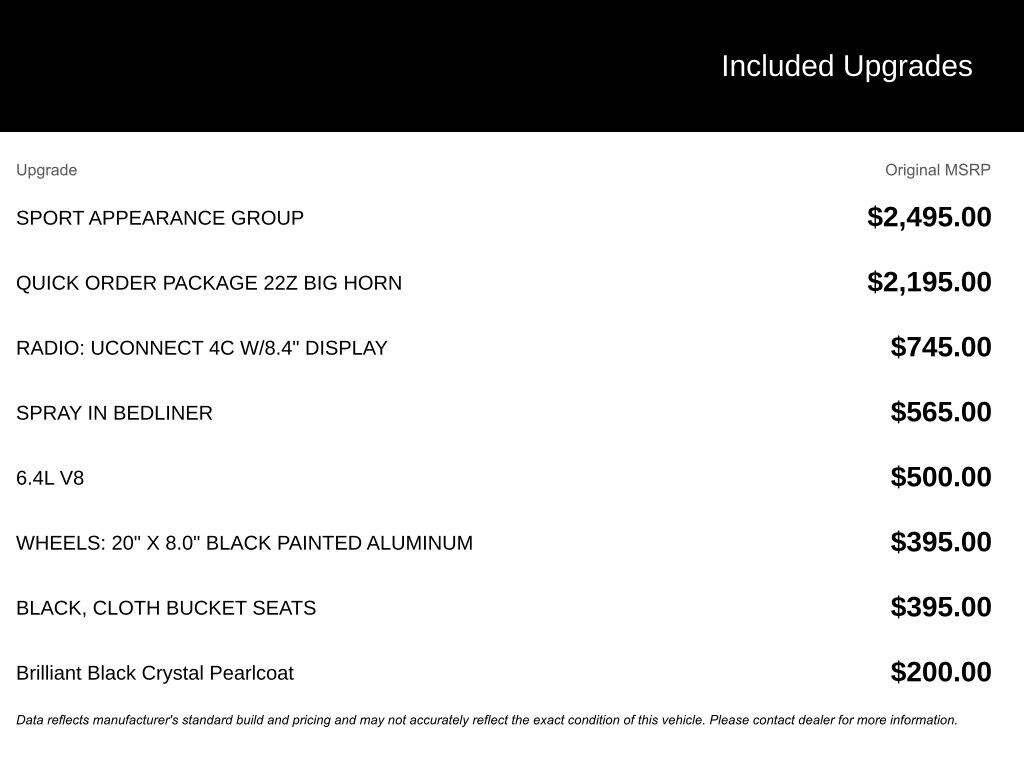
Task: Select the Black, Cloth Bucket Seats label
Action: point(166,608)
